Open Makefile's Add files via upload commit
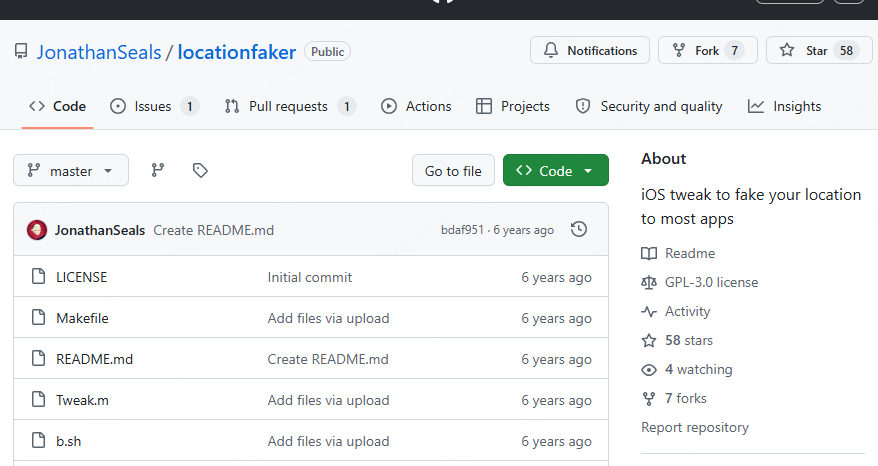 click(x=328, y=318)
